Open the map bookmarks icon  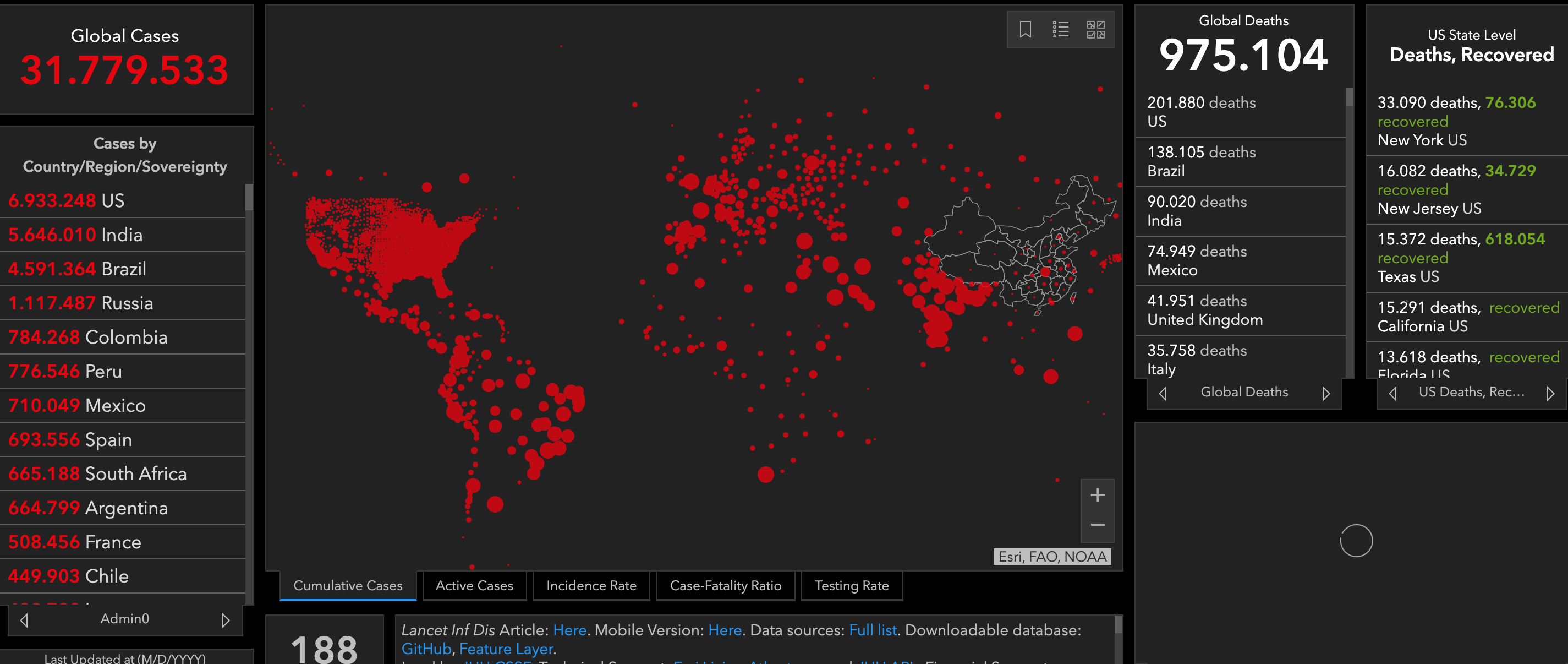coord(1025,29)
